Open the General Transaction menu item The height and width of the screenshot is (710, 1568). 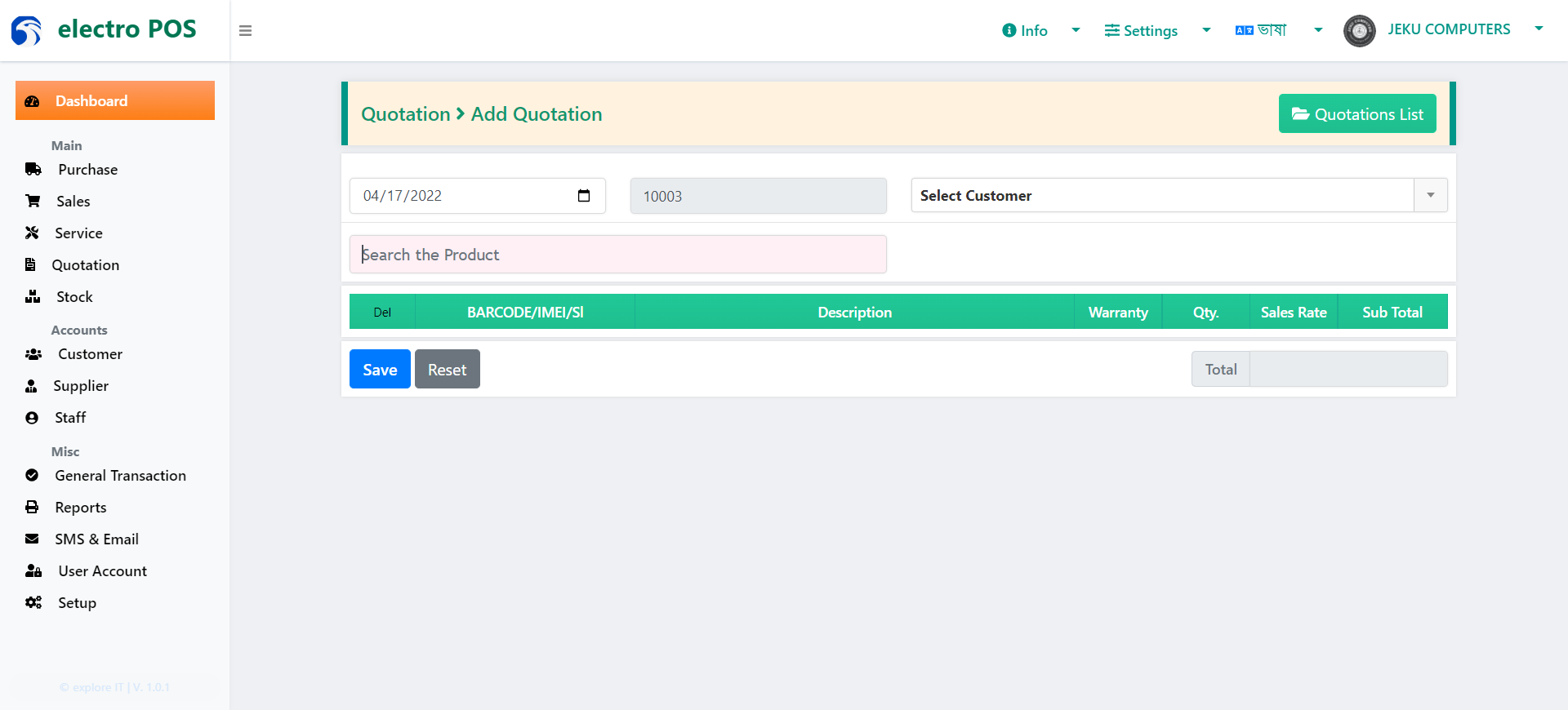pos(120,476)
